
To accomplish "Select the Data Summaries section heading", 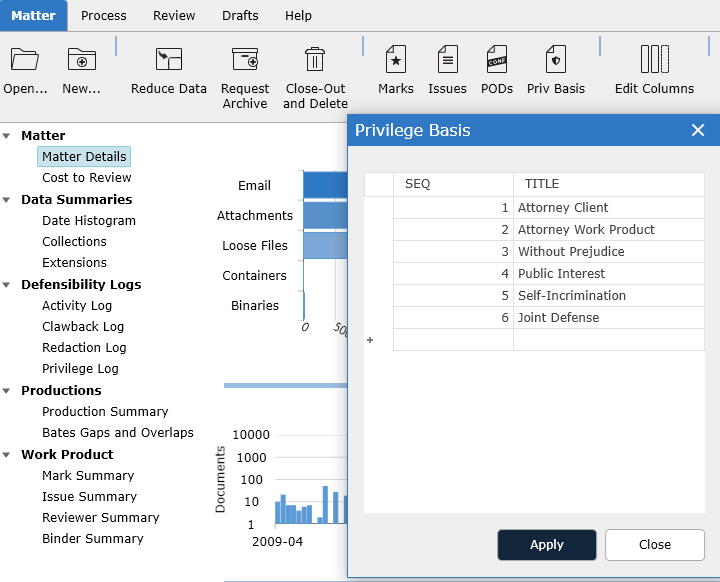I will (x=77, y=199).
